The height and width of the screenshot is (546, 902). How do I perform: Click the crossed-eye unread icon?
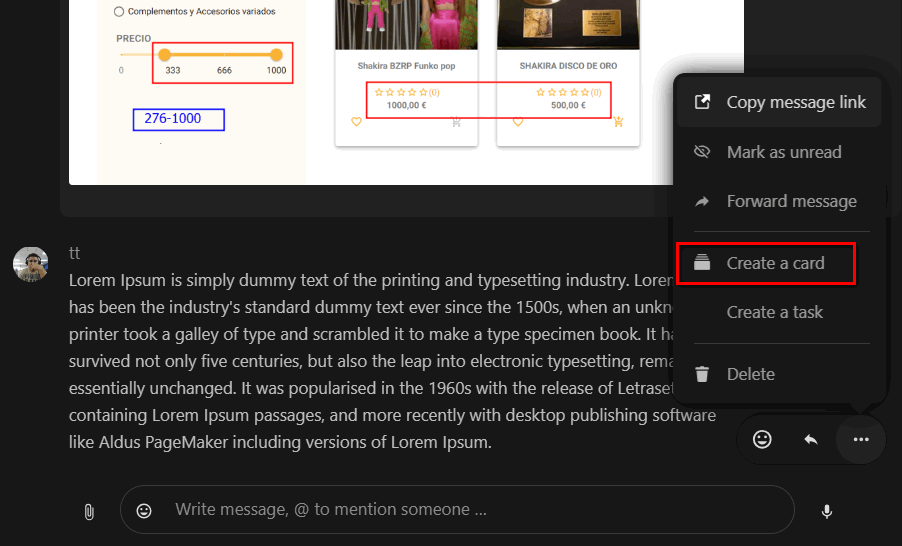pyautogui.click(x=702, y=151)
